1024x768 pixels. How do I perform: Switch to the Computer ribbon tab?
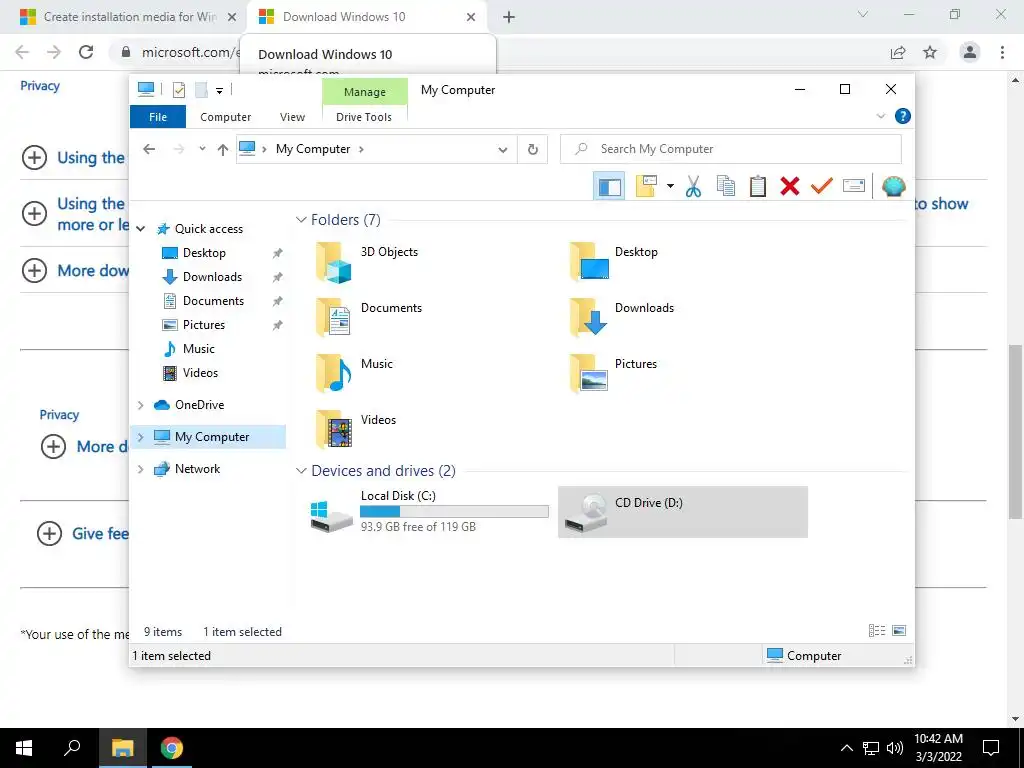(225, 117)
